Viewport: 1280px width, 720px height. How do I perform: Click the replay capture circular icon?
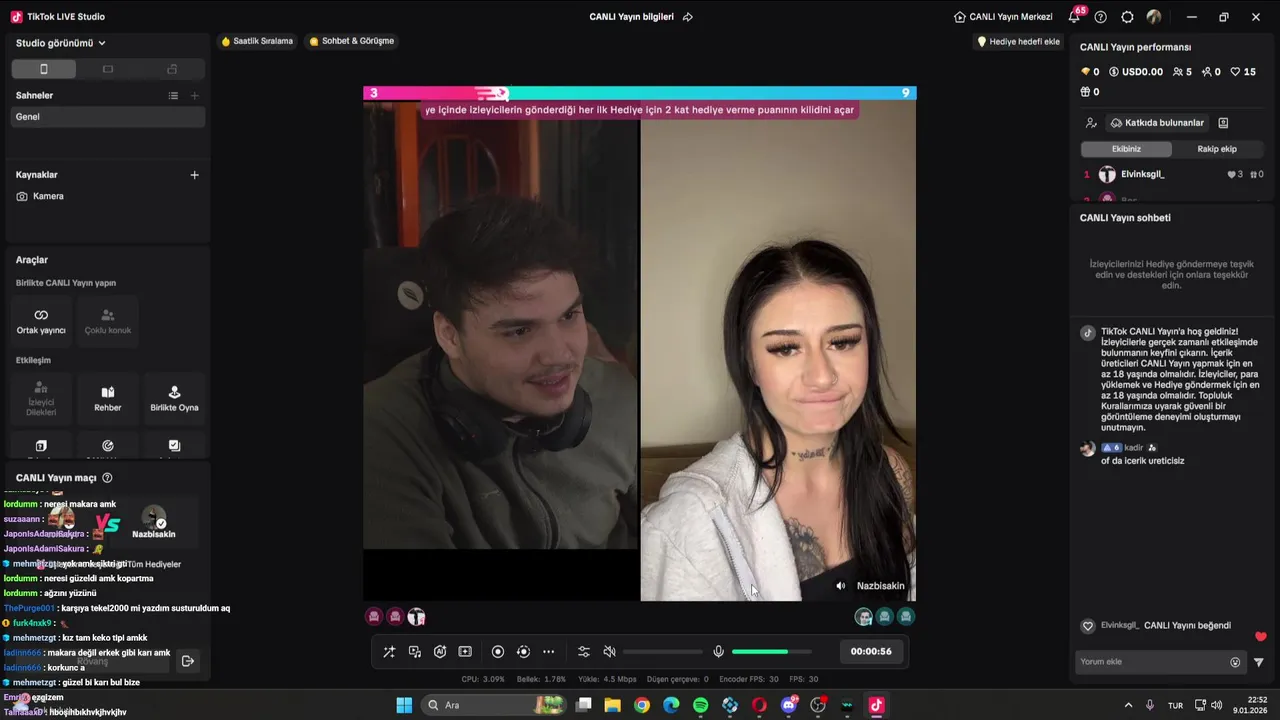coord(523,652)
